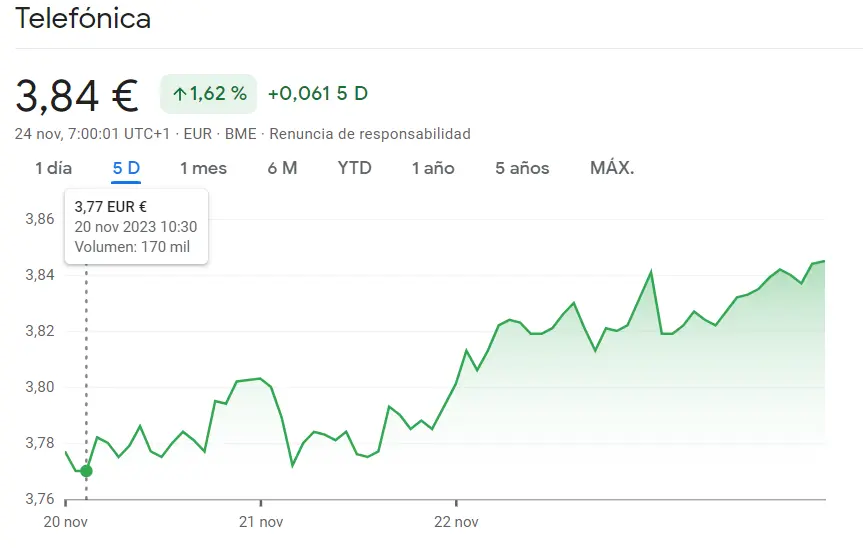This screenshot has height=548, width=863.
Task: Click the 3,84 y-axis label
Action: click(x=40, y=275)
